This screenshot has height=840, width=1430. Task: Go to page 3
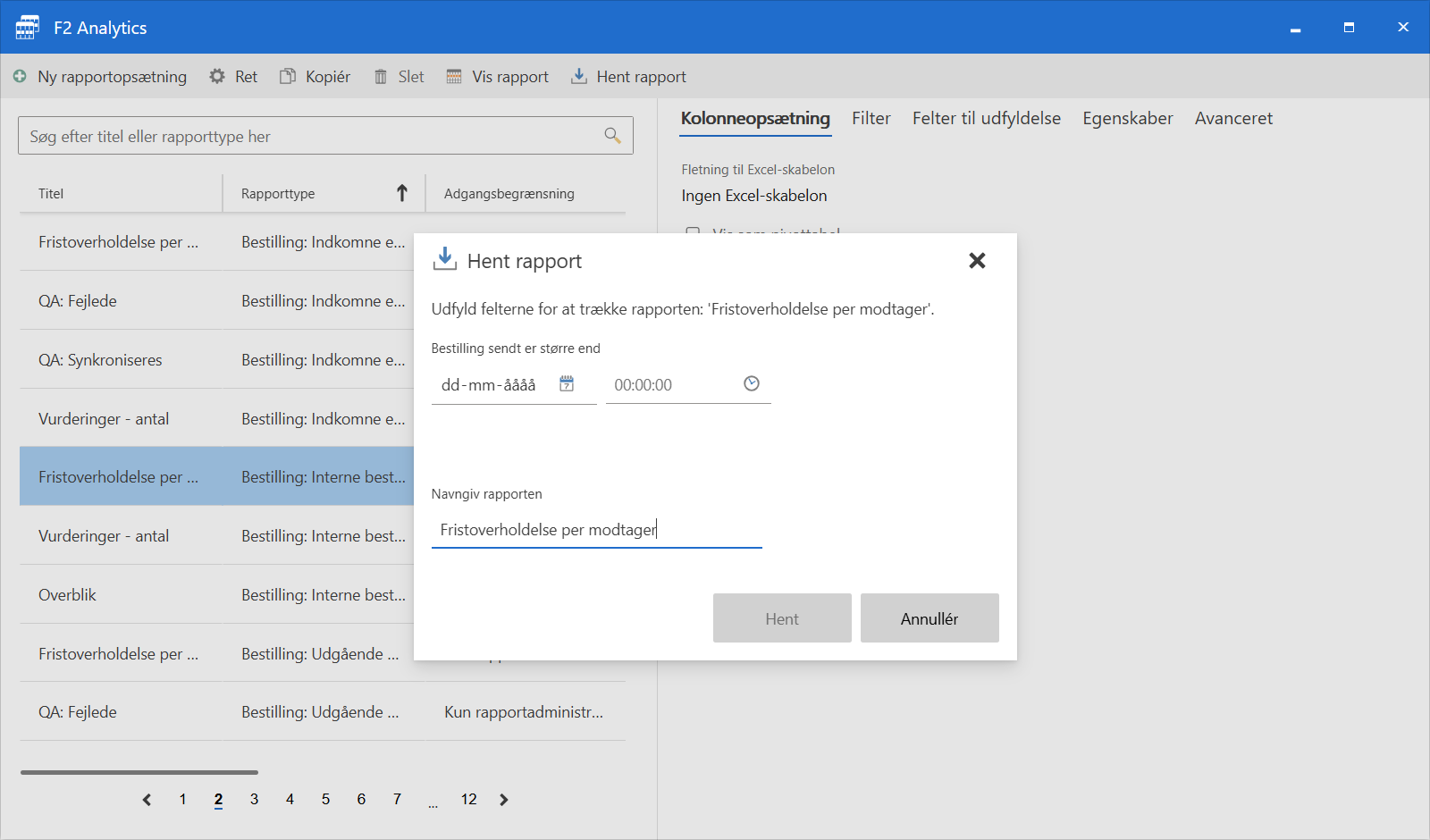[254, 800]
